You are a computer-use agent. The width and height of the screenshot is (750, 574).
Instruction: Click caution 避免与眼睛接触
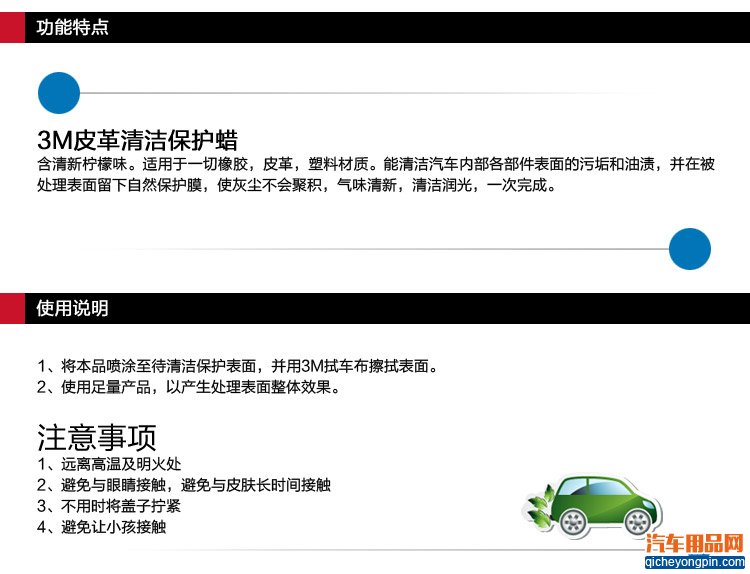coord(184,485)
